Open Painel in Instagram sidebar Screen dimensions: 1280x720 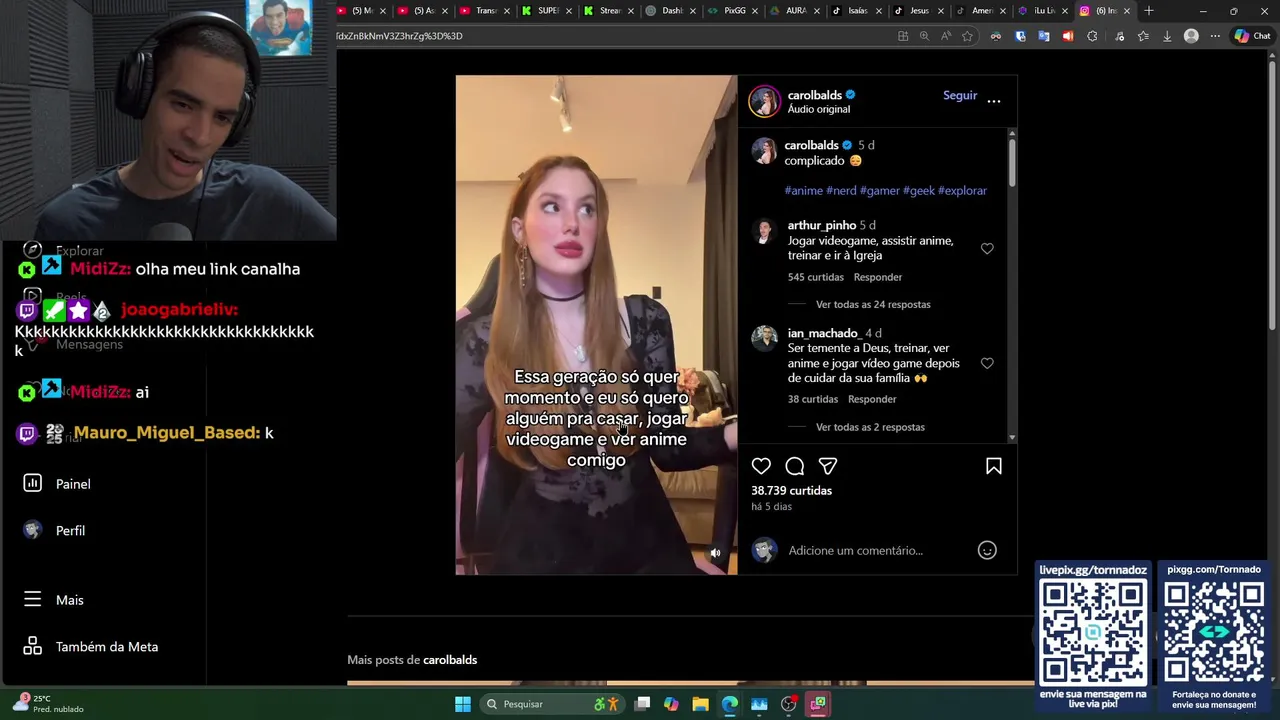[x=58, y=484]
